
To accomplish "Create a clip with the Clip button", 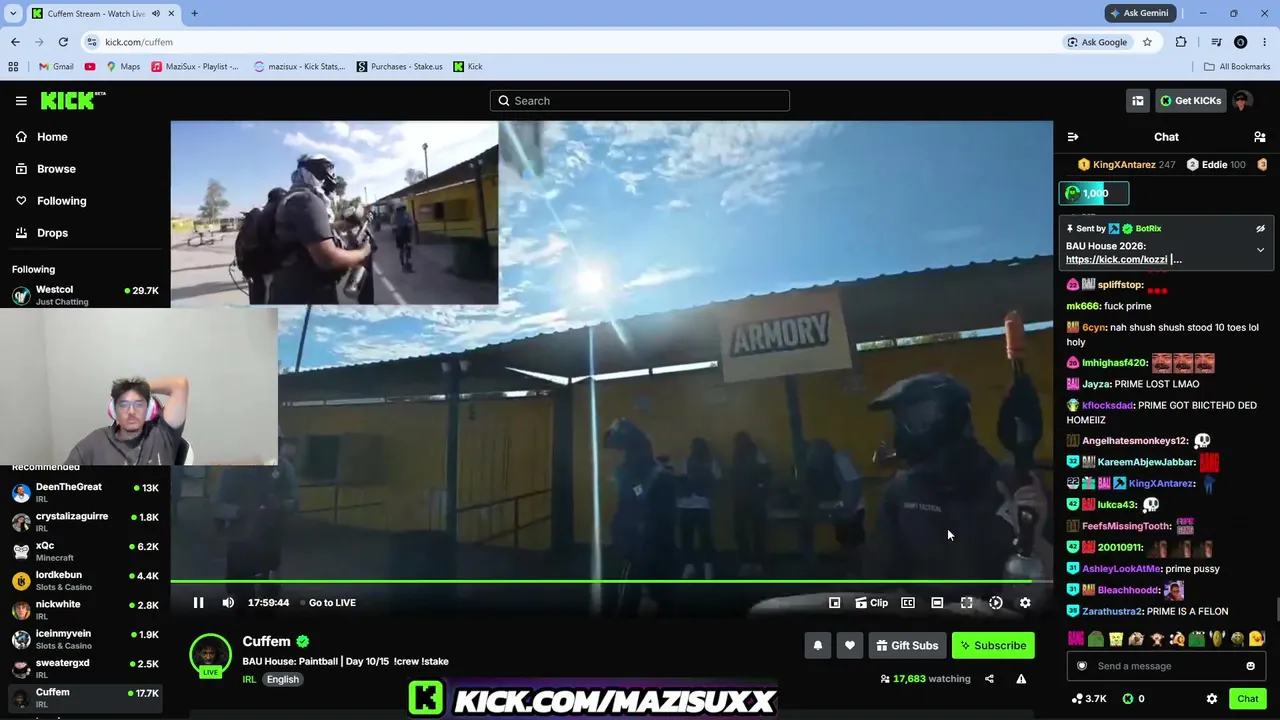I will [x=871, y=603].
